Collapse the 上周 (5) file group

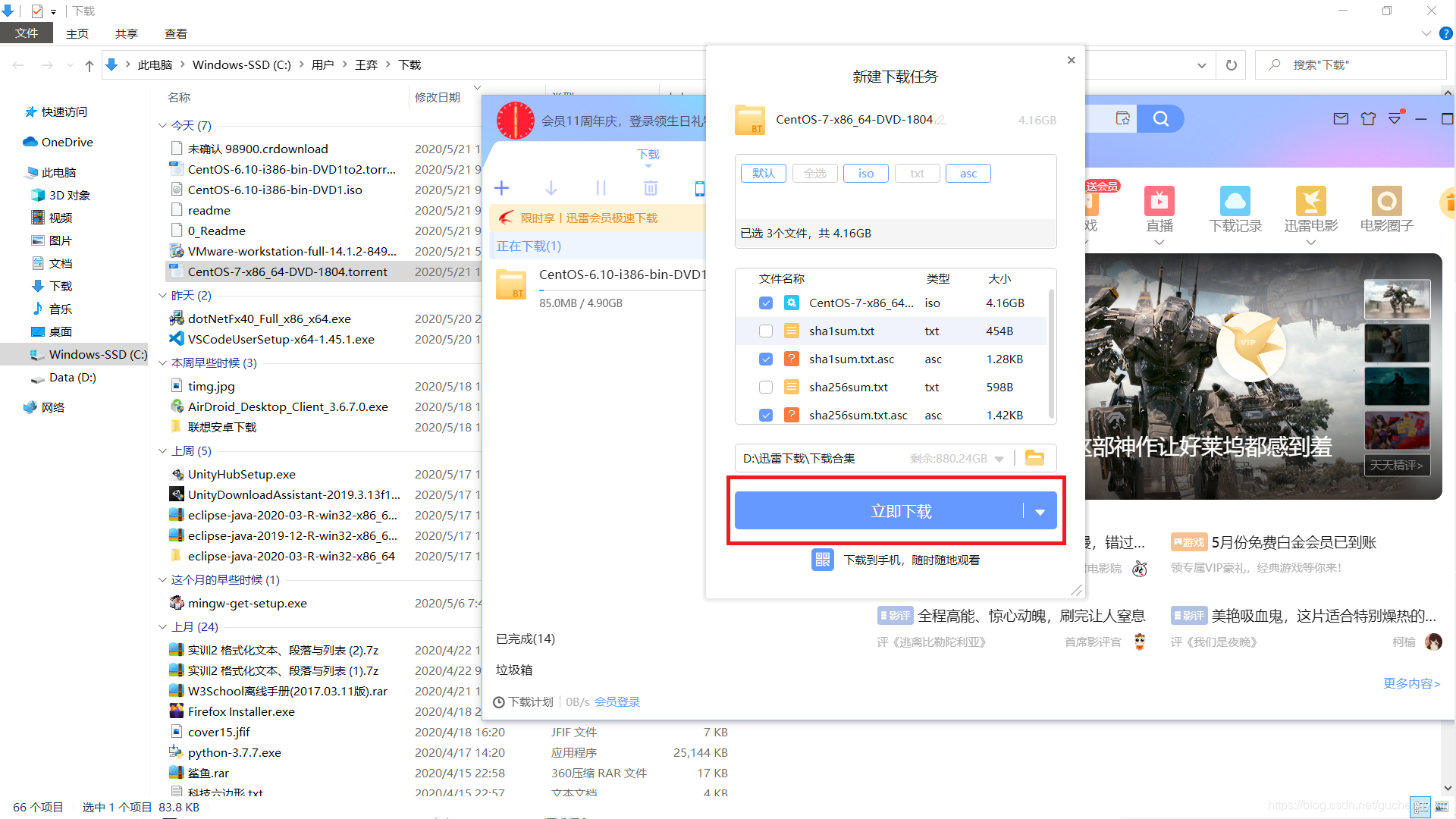tap(162, 450)
